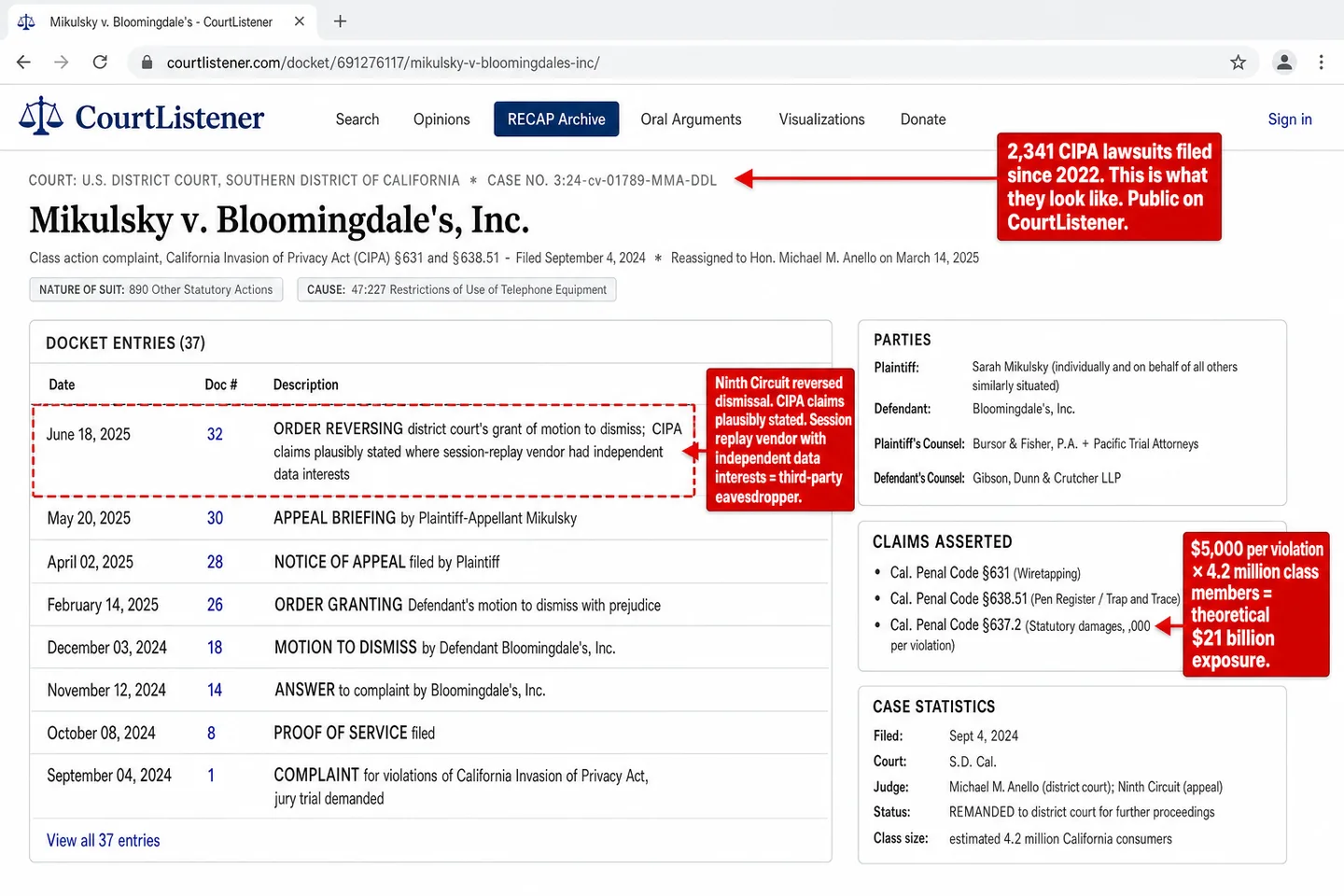Click the June 18, 2025 date
The height and width of the screenshot is (896, 1344).
tap(89, 435)
